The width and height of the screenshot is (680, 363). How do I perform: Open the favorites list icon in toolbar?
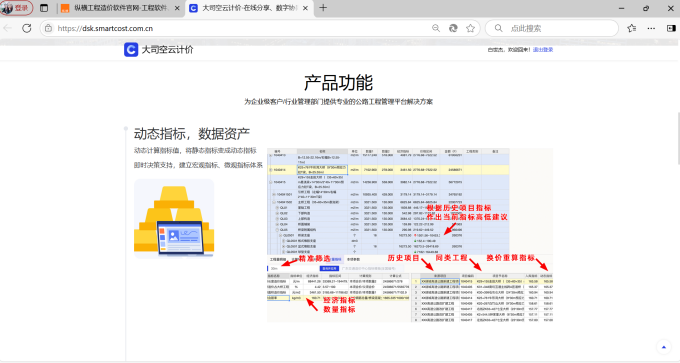point(631,28)
